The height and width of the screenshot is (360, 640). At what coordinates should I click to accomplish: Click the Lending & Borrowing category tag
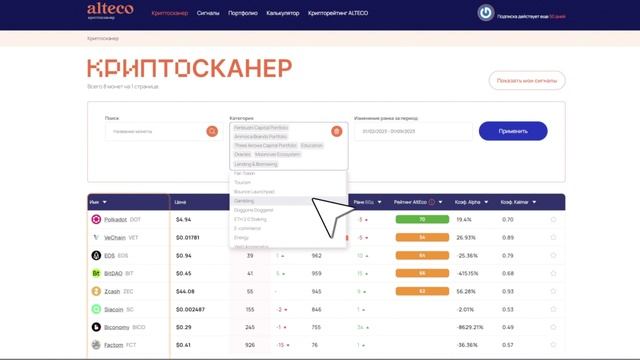tap(256, 164)
